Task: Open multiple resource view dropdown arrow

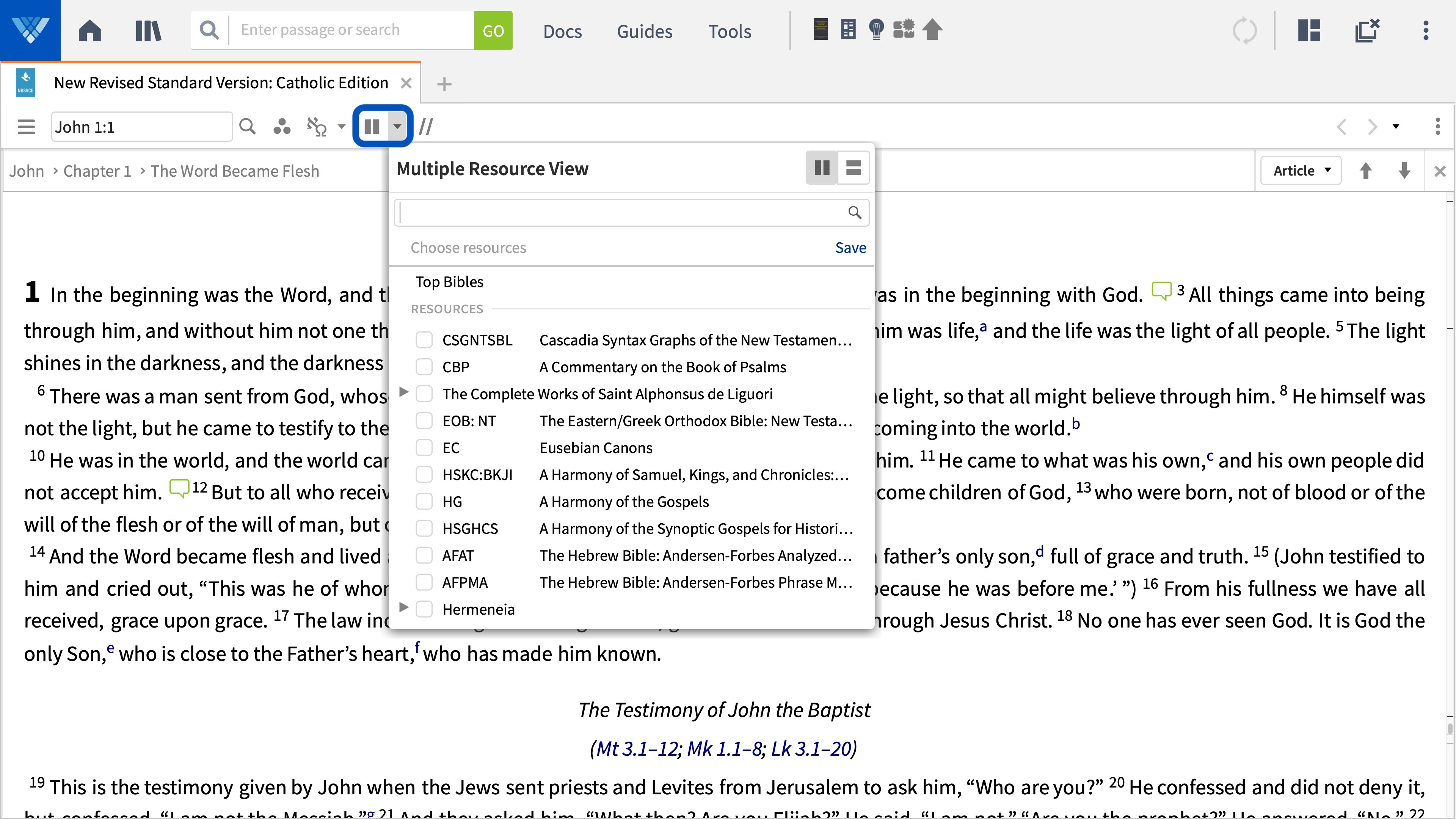Action: click(397, 127)
